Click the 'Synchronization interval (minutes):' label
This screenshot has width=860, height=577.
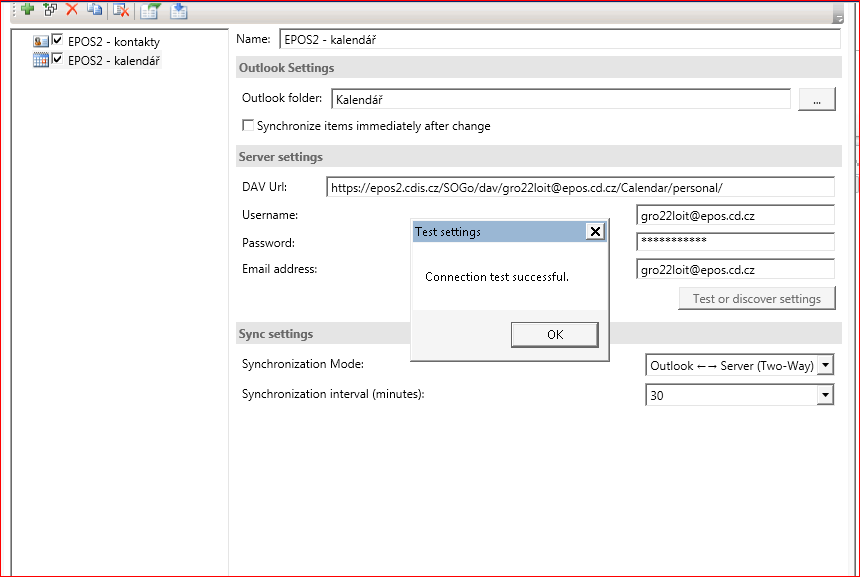pyautogui.click(x=333, y=394)
